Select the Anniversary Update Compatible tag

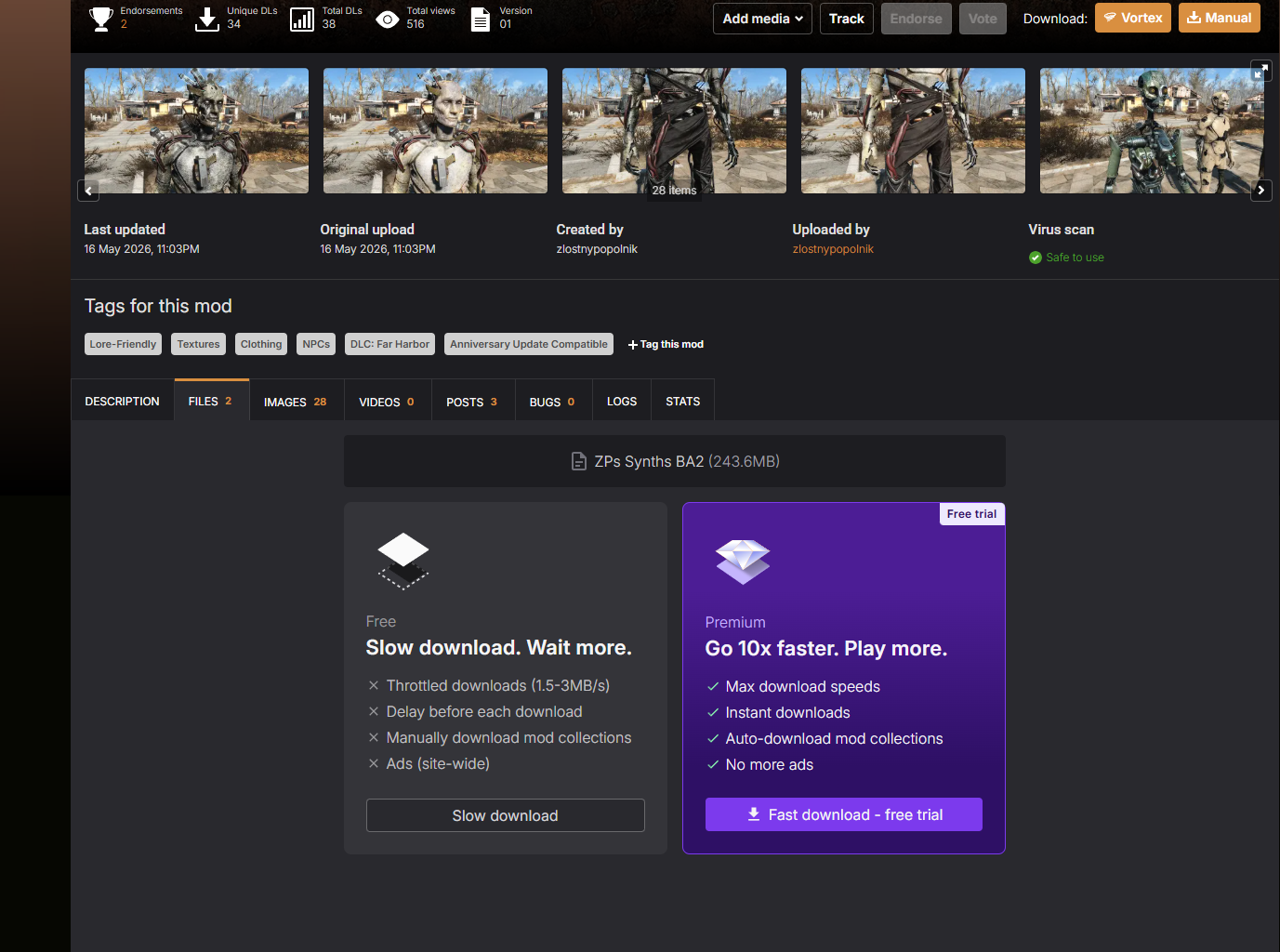pos(529,344)
